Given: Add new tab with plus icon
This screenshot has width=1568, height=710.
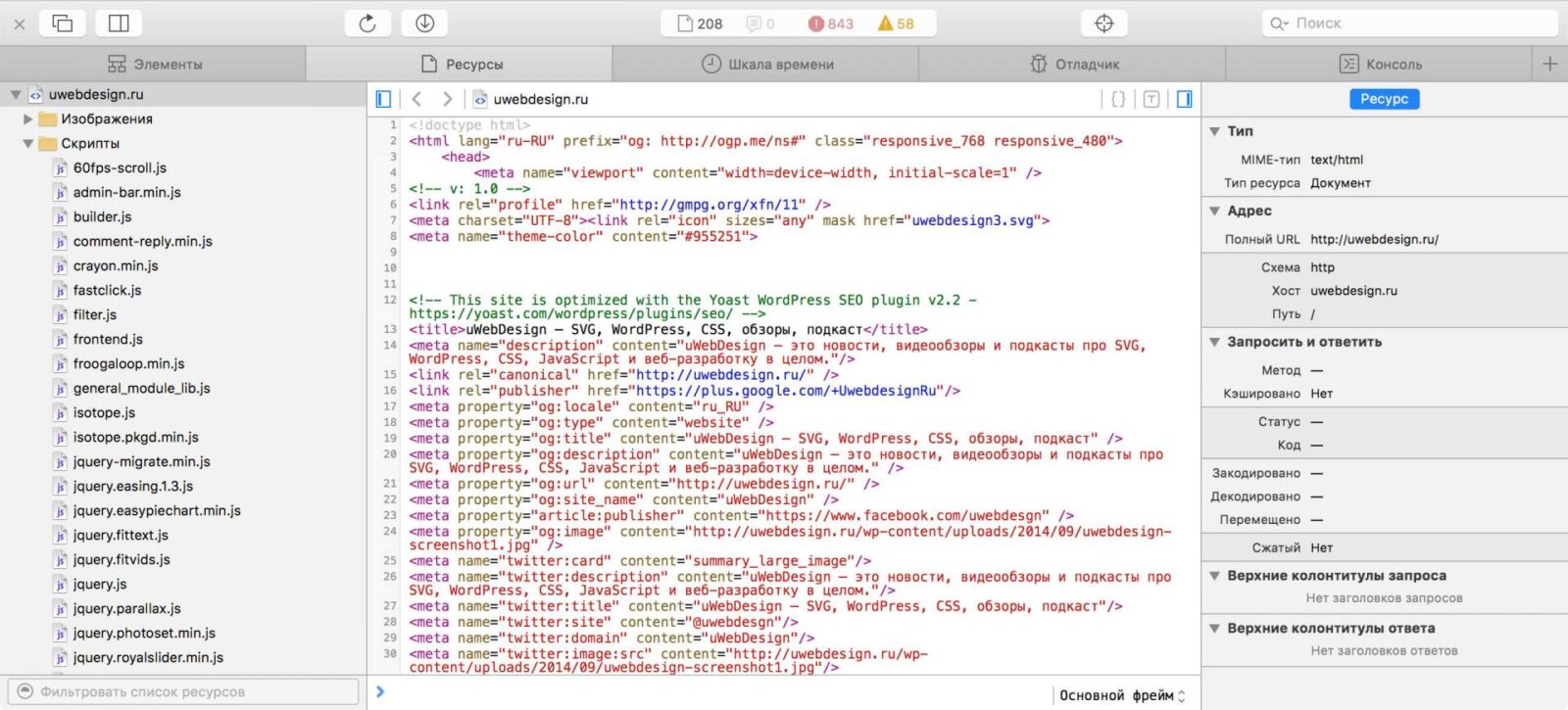Looking at the screenshot, I should pyautogui.click(x=1549, y=65).
